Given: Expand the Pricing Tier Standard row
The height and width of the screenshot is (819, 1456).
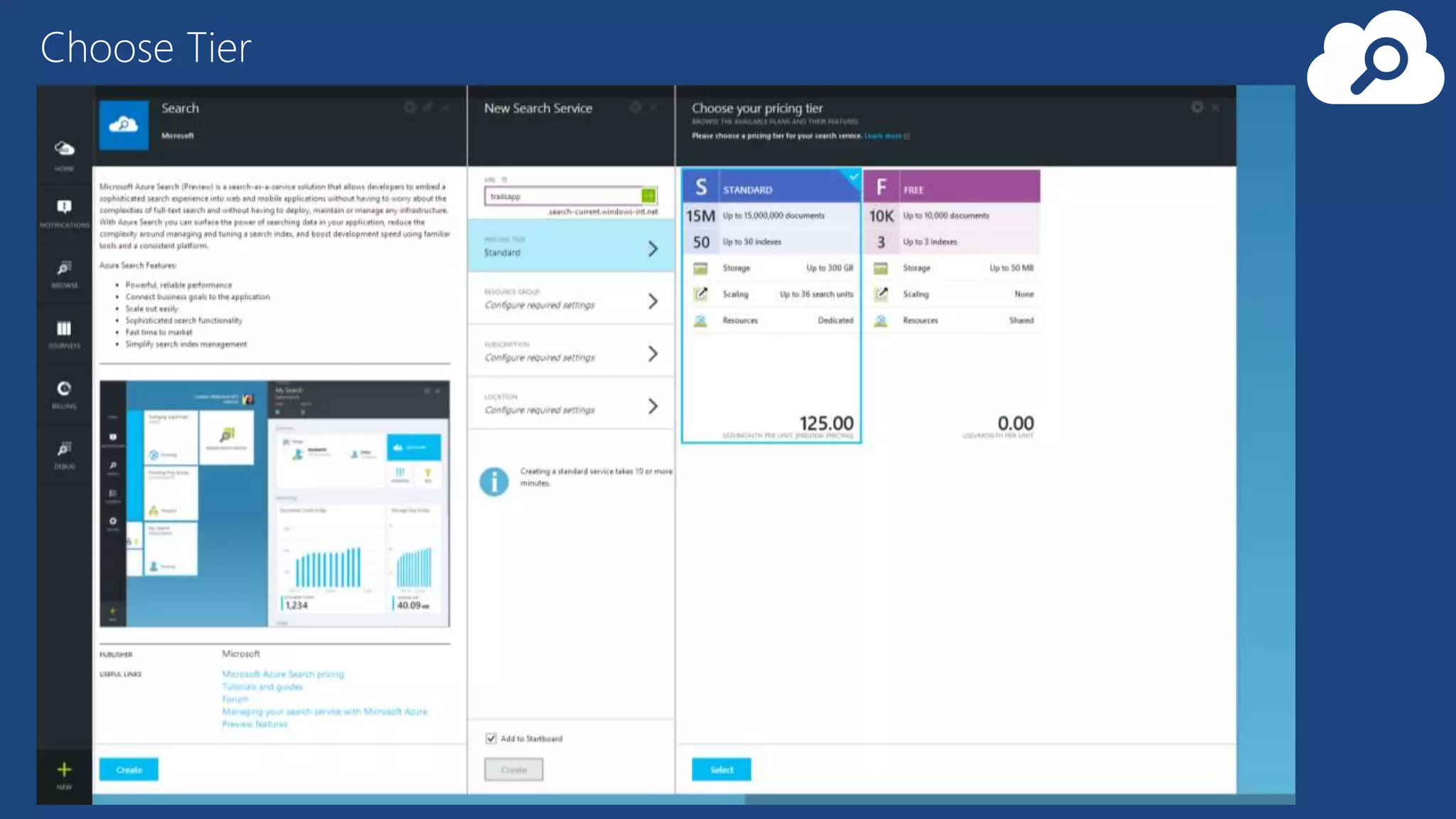Looking at the screenshot, I should point(571,247).
